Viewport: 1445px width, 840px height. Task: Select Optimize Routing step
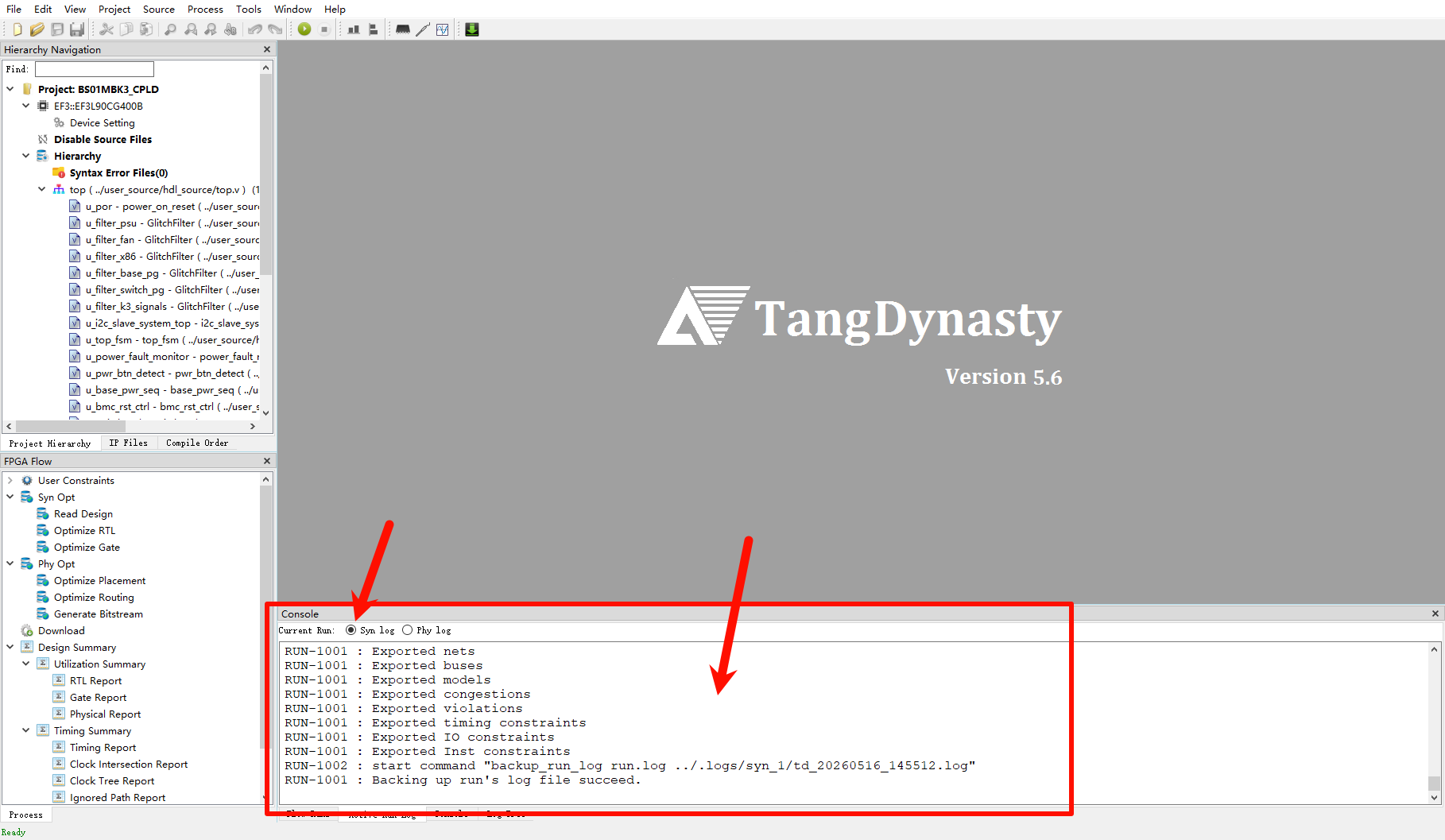(94, 597)
